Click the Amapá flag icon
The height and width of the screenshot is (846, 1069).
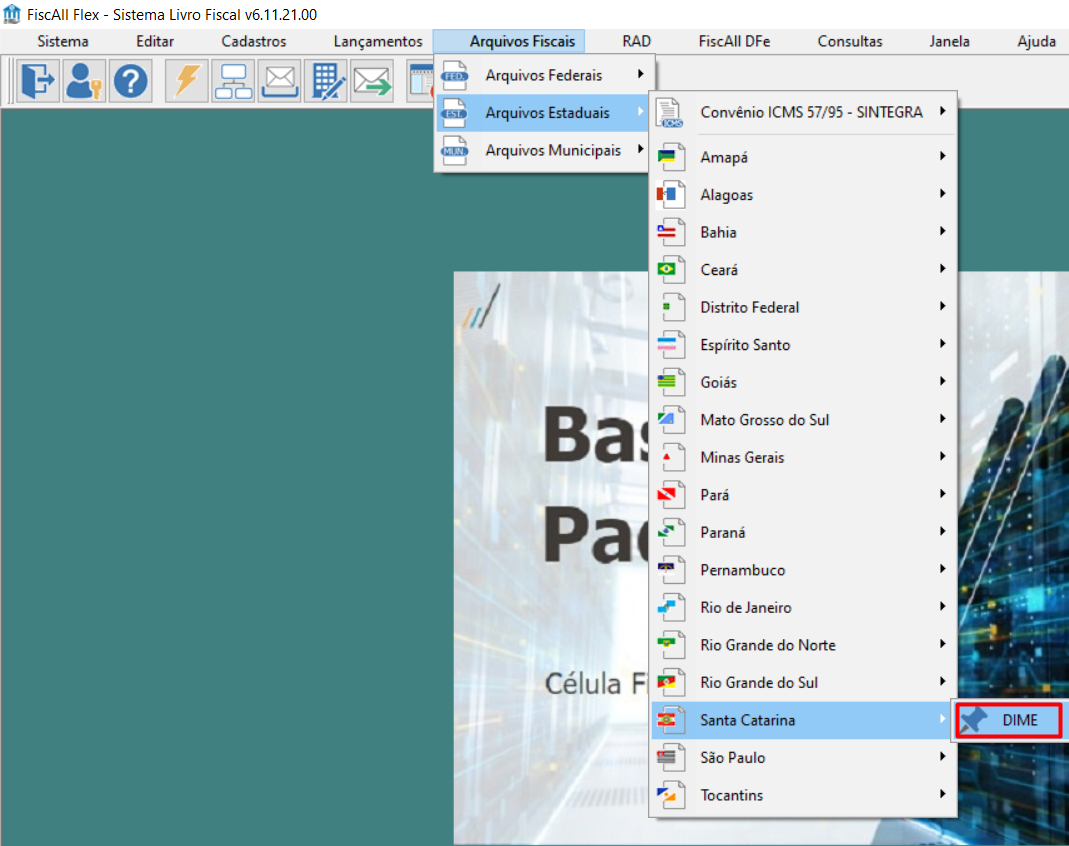pos(670,157)
